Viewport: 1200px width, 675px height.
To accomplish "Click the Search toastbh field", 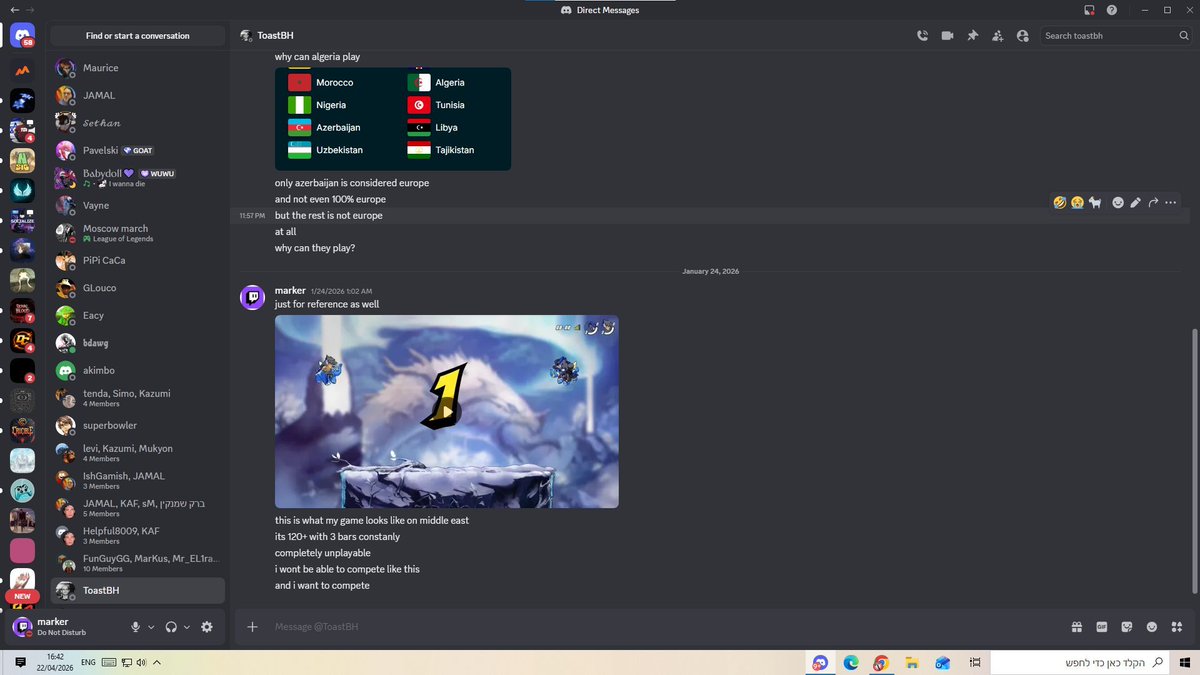I will [1115, 35].
